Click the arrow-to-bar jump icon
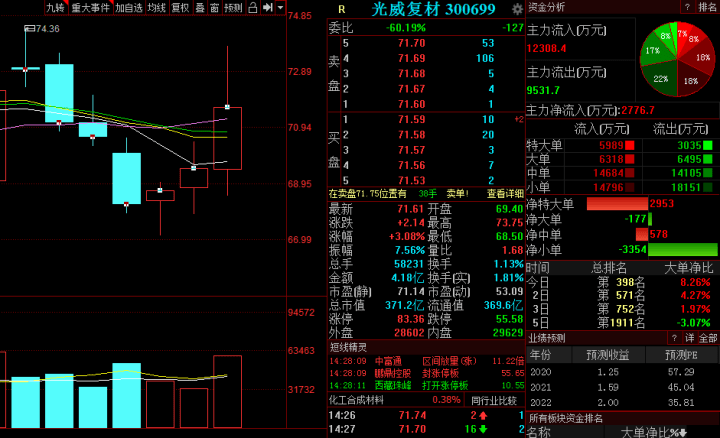The width and height of the screenshot is (720, 438). pos(266,7)
